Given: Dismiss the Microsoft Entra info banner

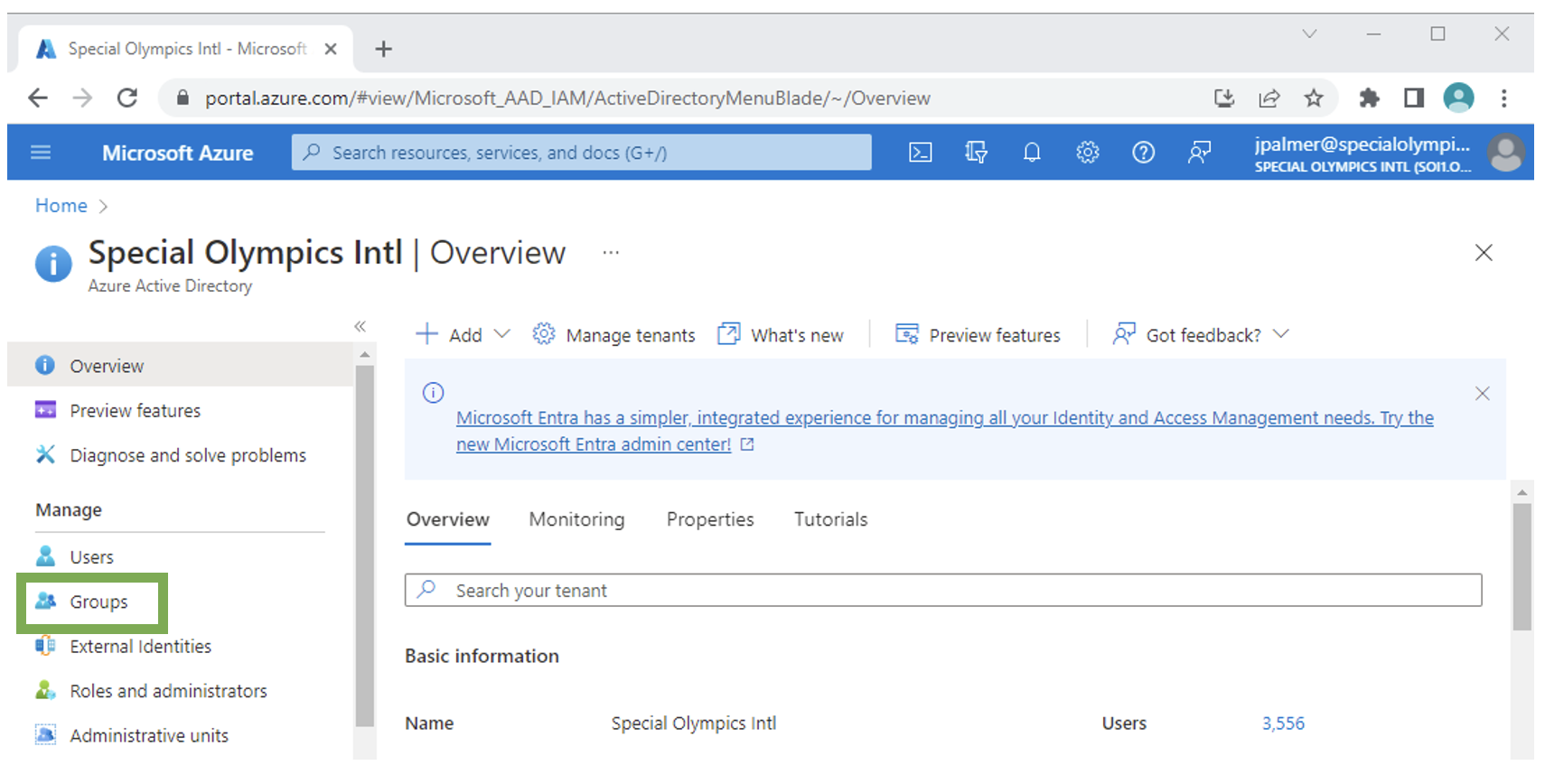Looking at the screenshot, I should [1483, 393].
